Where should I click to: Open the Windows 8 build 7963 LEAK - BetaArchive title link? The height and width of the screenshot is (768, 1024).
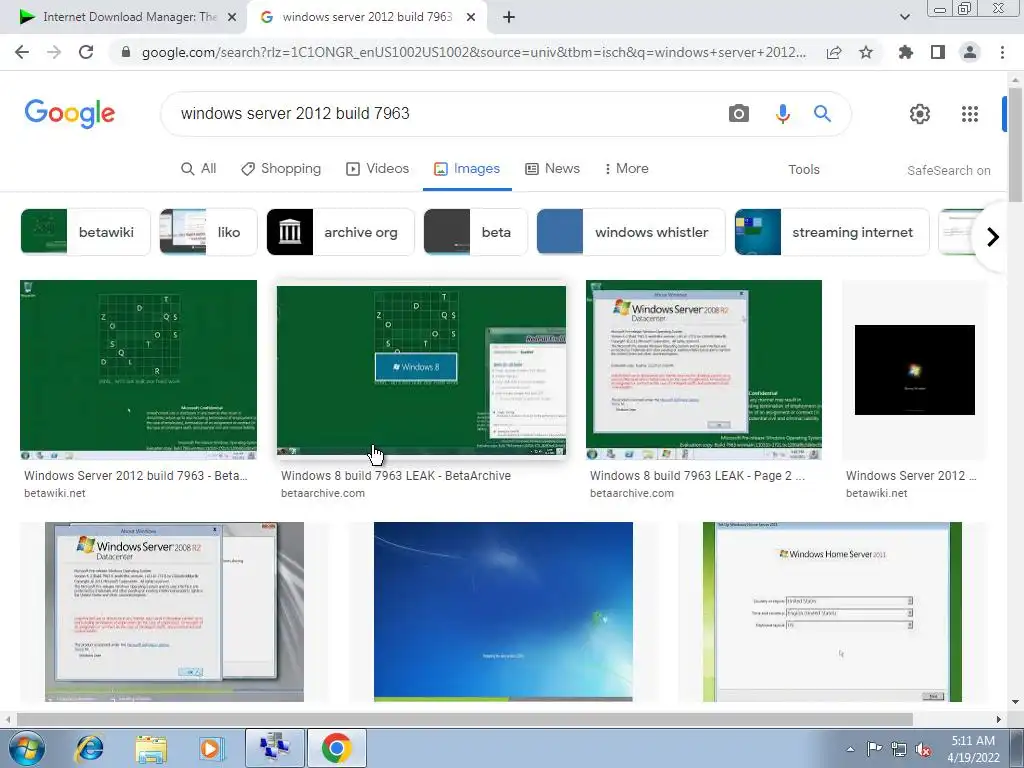coord(396,475)
